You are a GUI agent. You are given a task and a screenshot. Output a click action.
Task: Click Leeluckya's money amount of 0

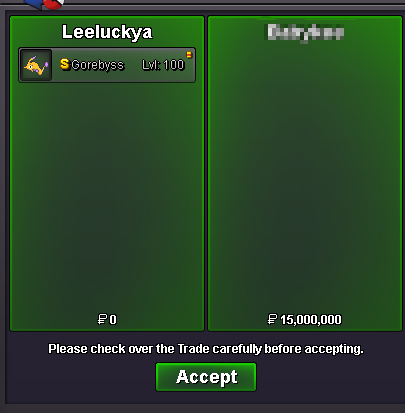coord(113,320)
